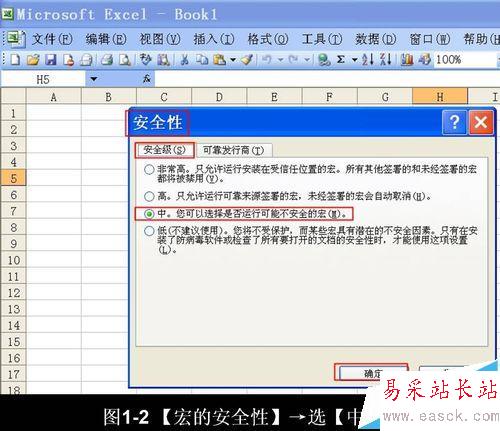The image size is (500, 431).
Task: Open the 格式(O) menu
Action: point(268,39)
